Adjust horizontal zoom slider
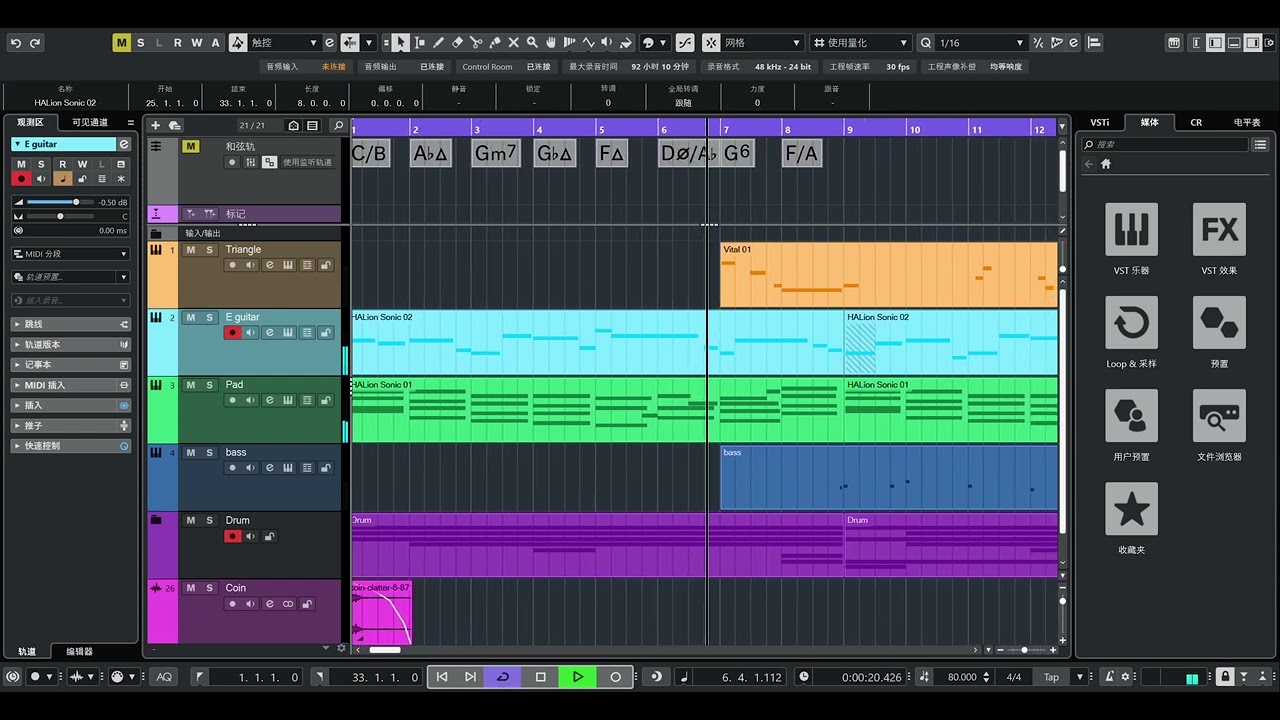The height and width of the screenshot is (720, 1280). point(1025,650)
